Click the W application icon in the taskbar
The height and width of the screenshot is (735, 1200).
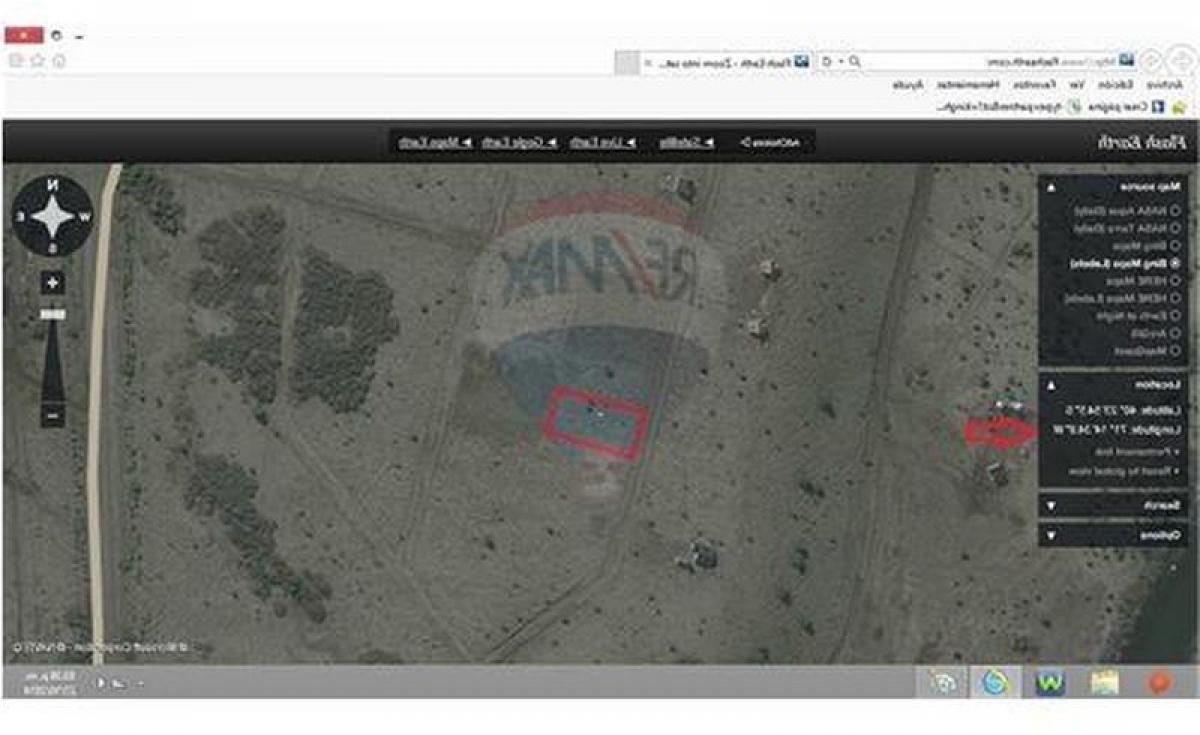point(1051,682)
